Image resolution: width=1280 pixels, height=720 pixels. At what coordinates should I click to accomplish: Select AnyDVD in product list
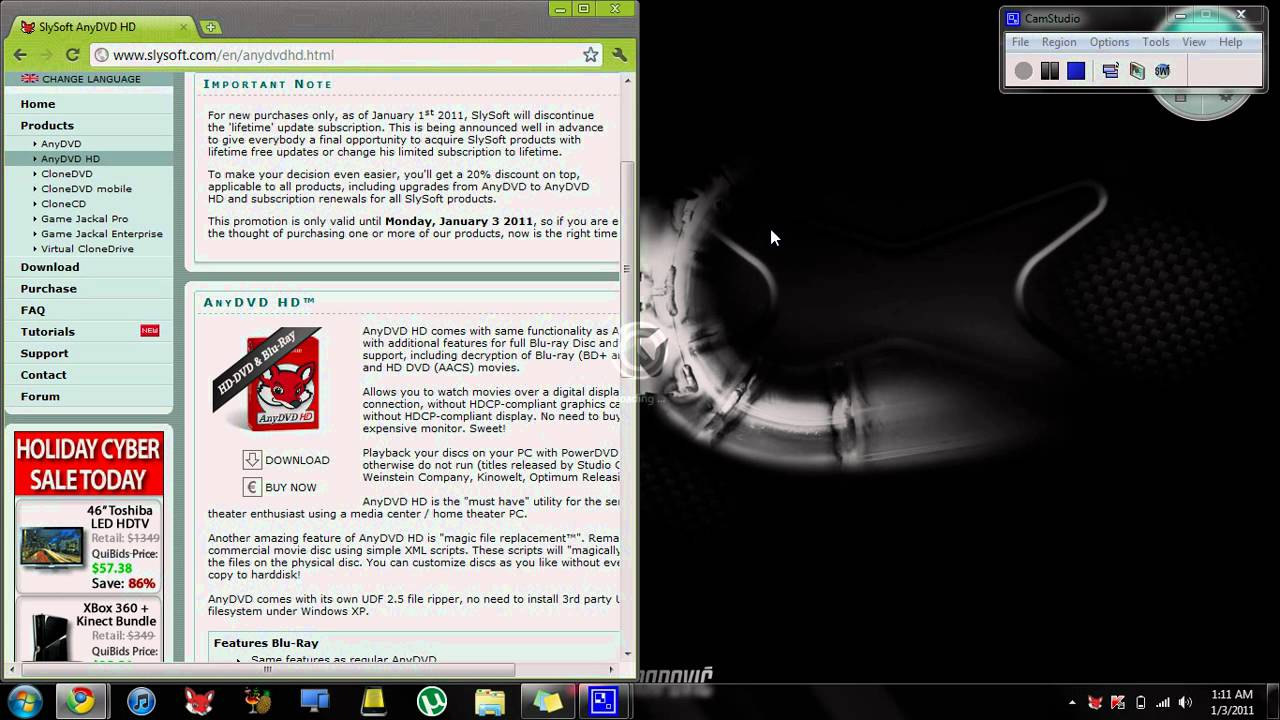click(x=61, y=144)
